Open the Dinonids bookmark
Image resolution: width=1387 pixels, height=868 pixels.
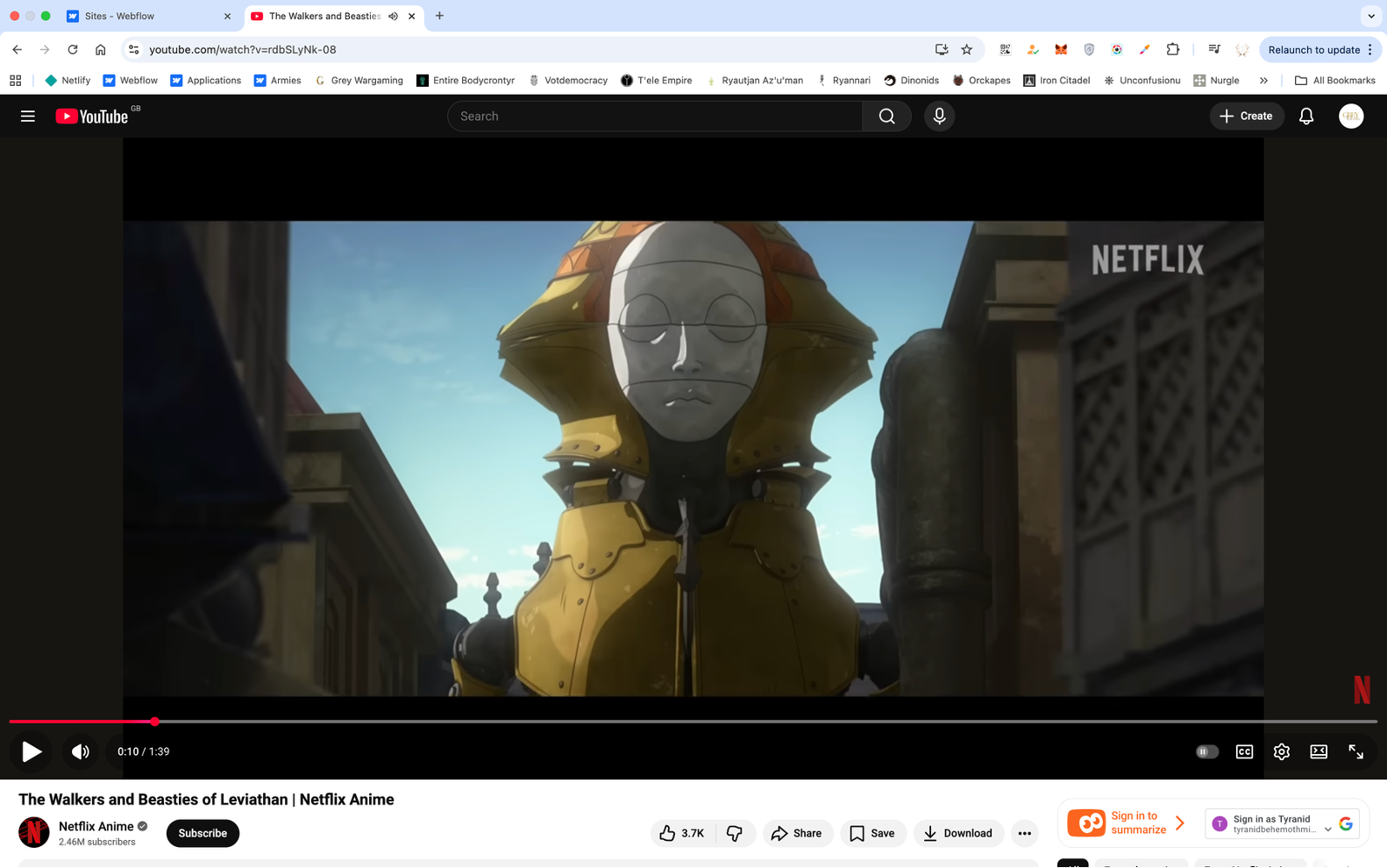[x=911, y=81]
